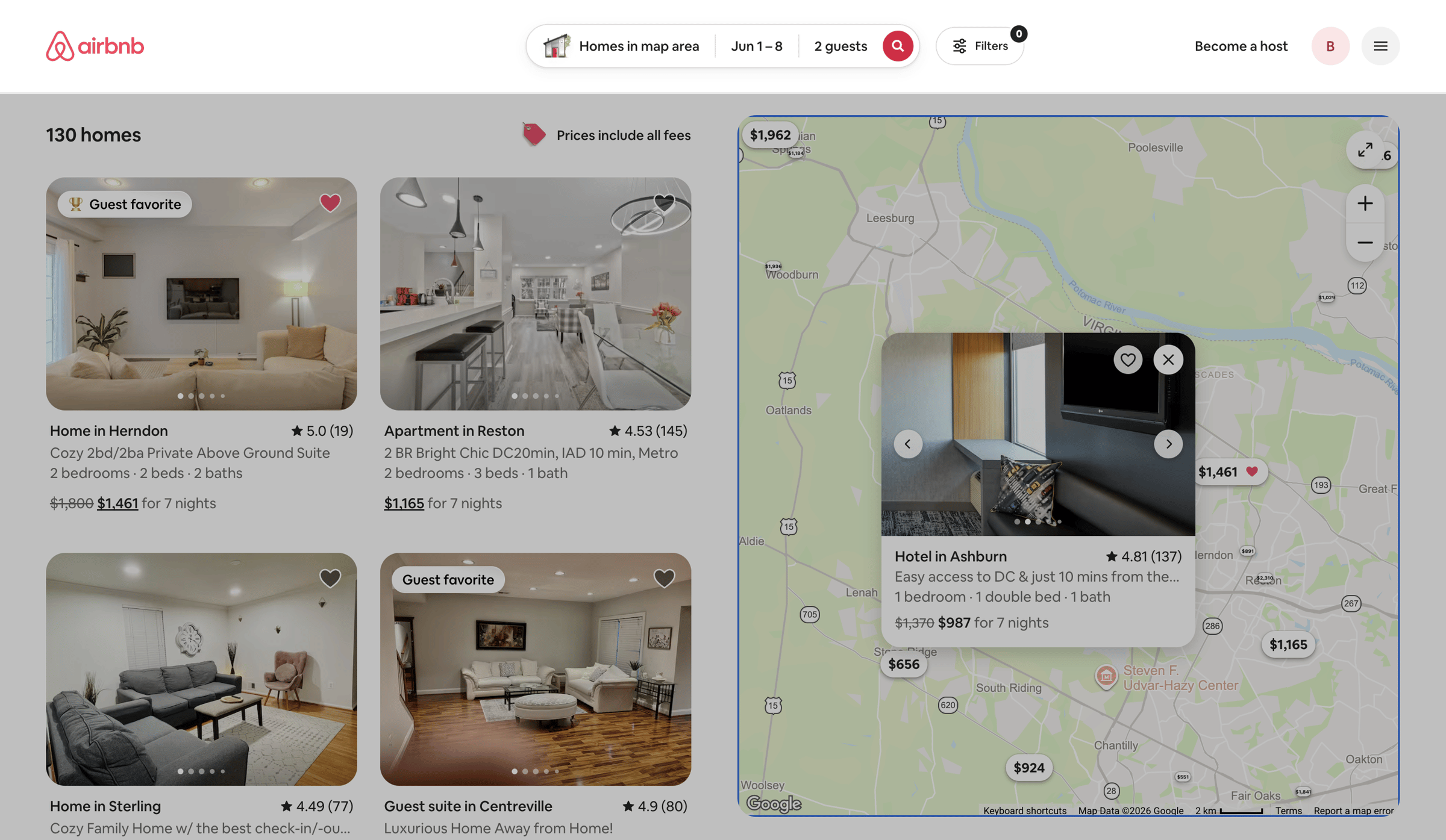
Task: Select the $1,165 map price marker
Action: 1288,644
